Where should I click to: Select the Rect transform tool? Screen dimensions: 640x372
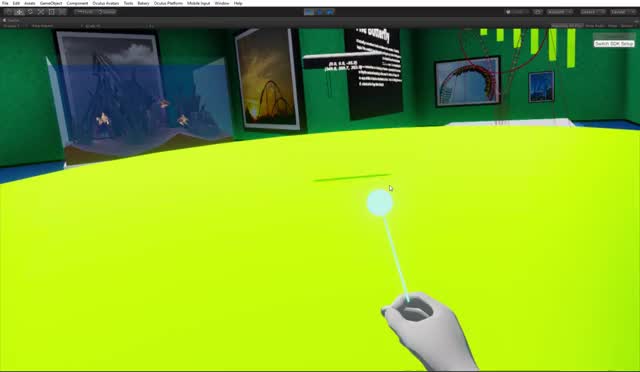click(x=51, y=12)
